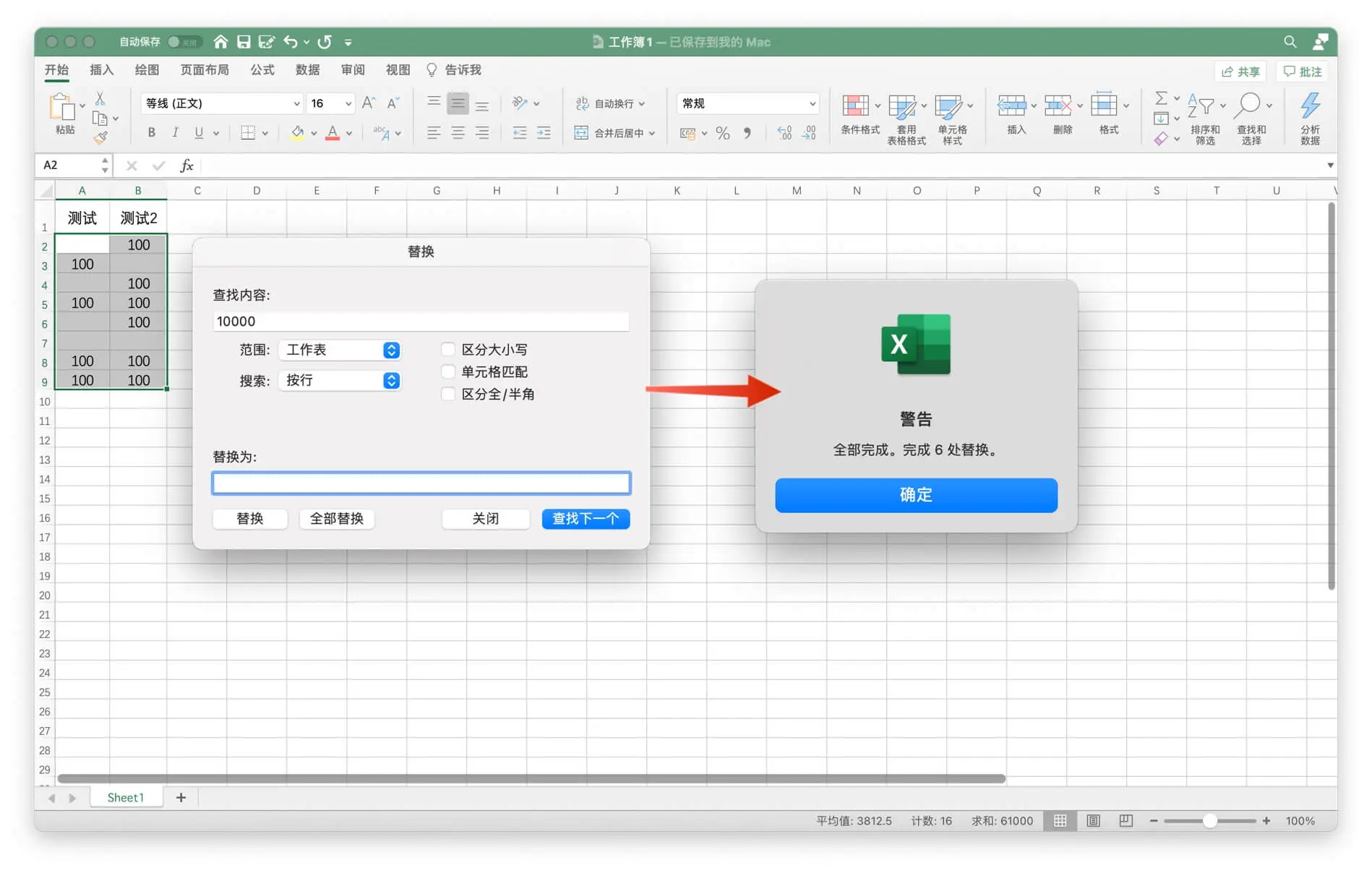Select the Sheet1 tab
Screen dimensions: 1372x873
pyautogui.click(x=126, y=797)
